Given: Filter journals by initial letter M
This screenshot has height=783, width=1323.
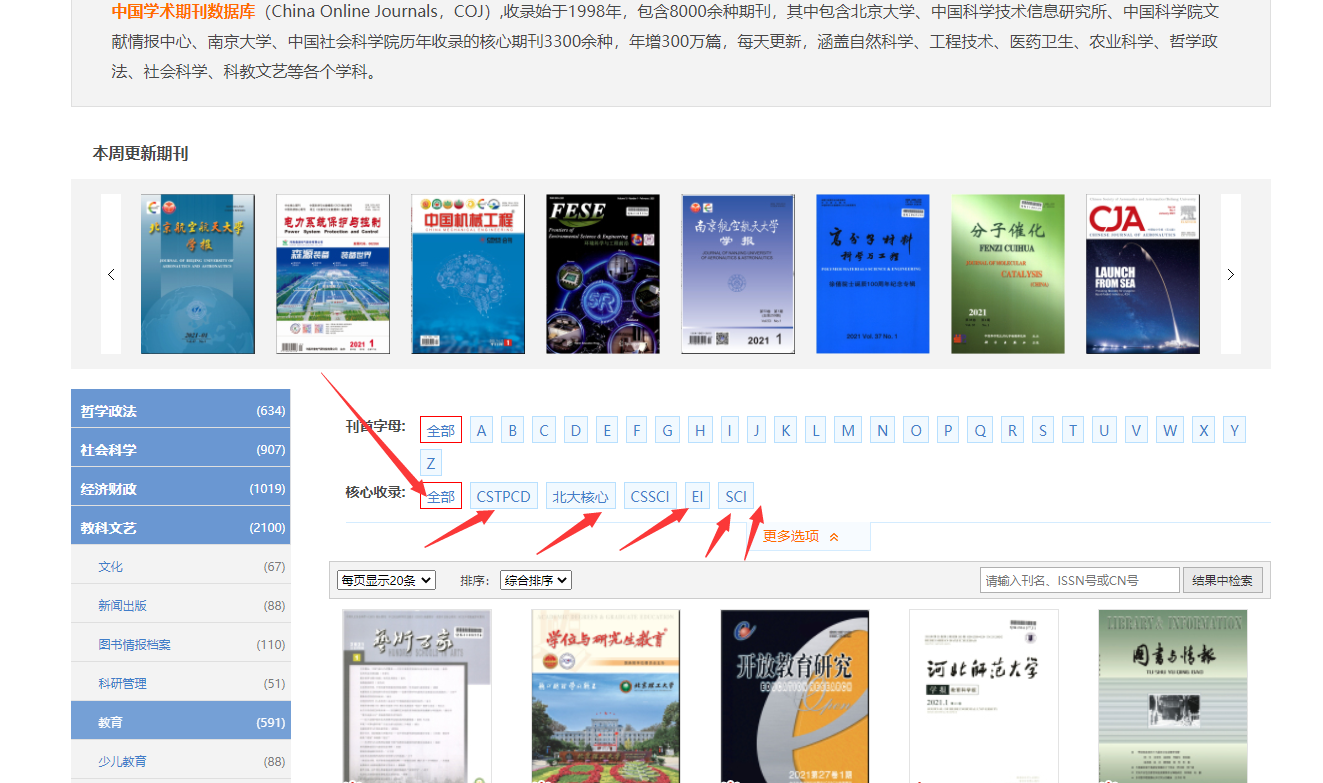Looking at the screenshot, I should click(848, 430).
